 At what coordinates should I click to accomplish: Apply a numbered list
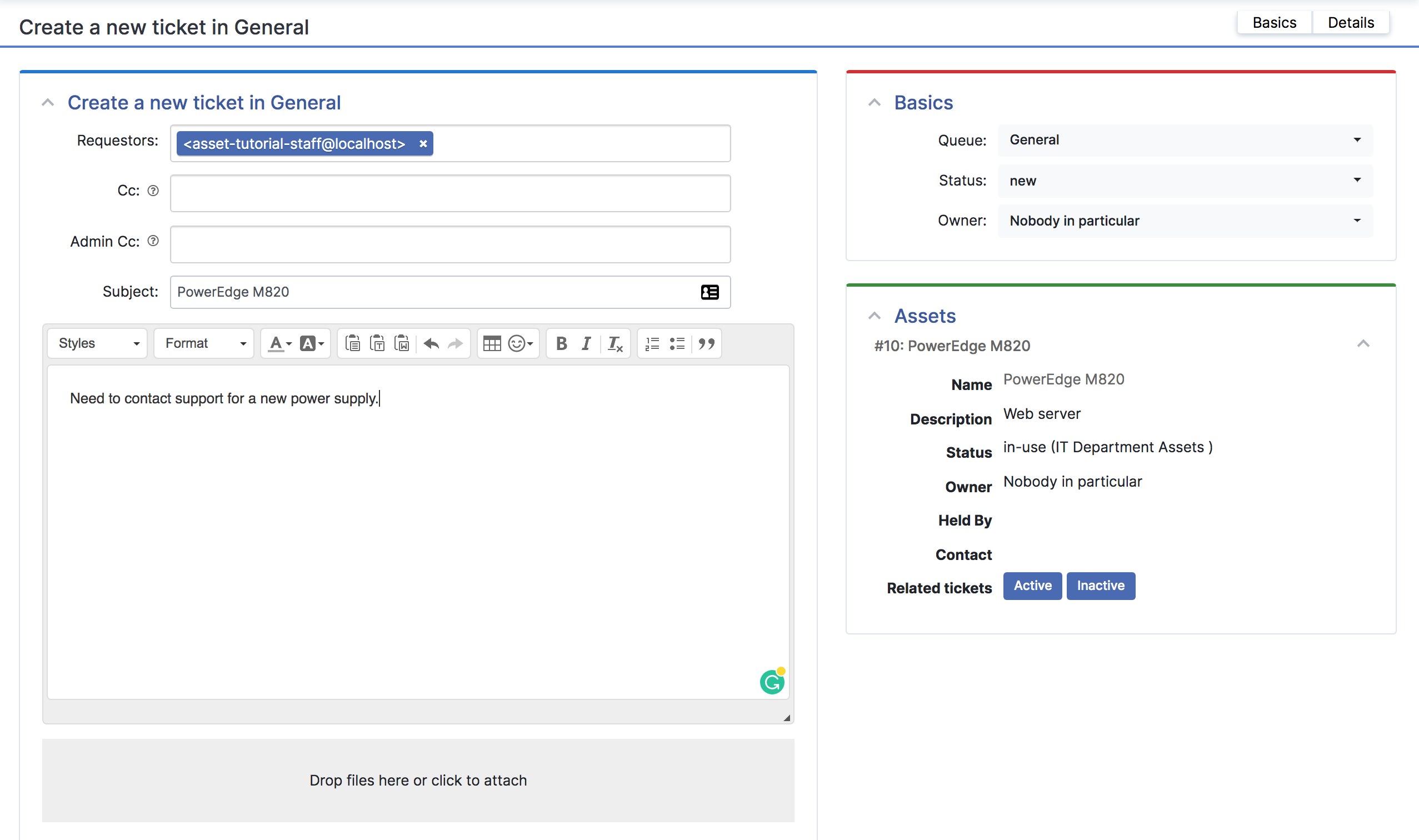point(652,343)
